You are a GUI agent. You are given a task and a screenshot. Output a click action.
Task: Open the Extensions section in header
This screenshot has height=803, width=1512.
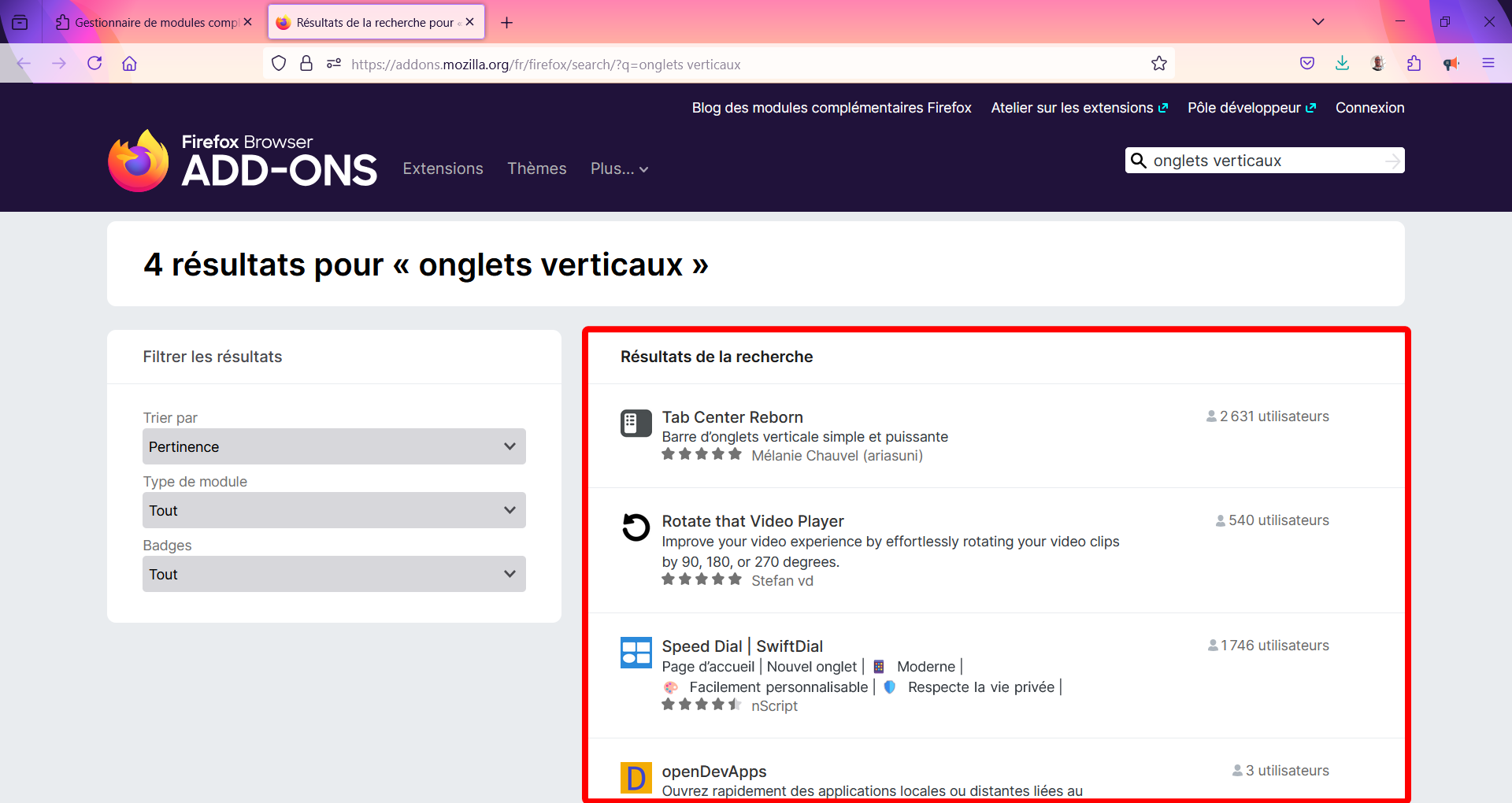(443, 168)
